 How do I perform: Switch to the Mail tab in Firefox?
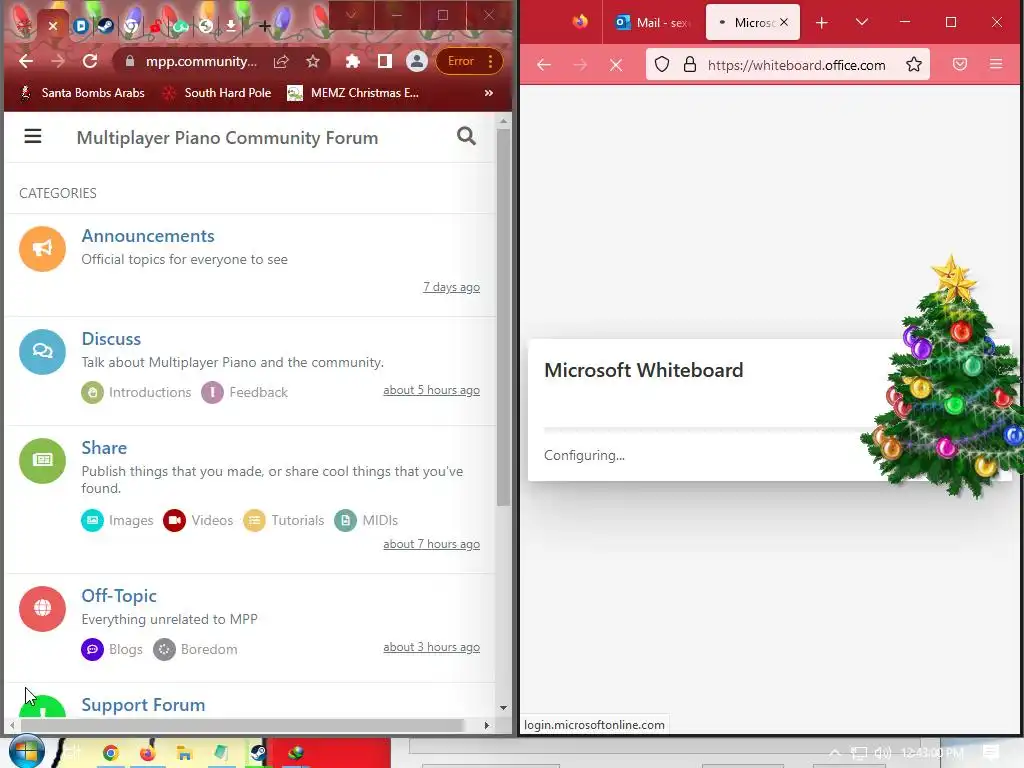click(x=652, y=23)
